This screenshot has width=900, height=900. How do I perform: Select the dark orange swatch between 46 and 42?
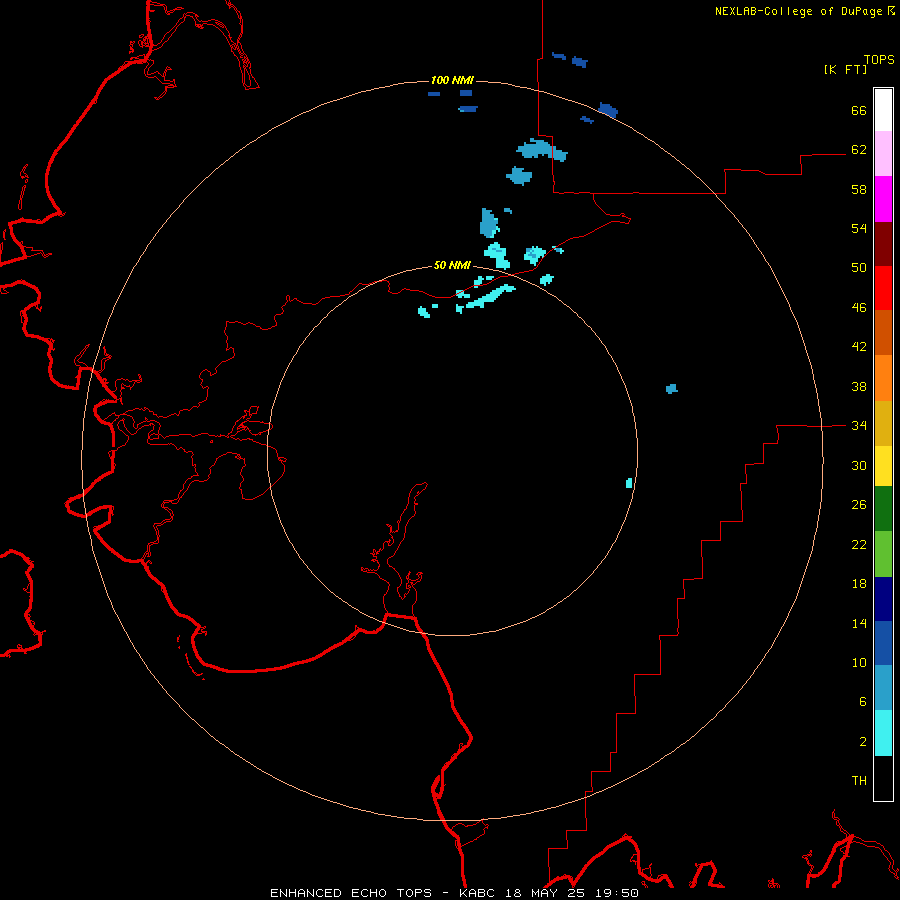(883, 333)
